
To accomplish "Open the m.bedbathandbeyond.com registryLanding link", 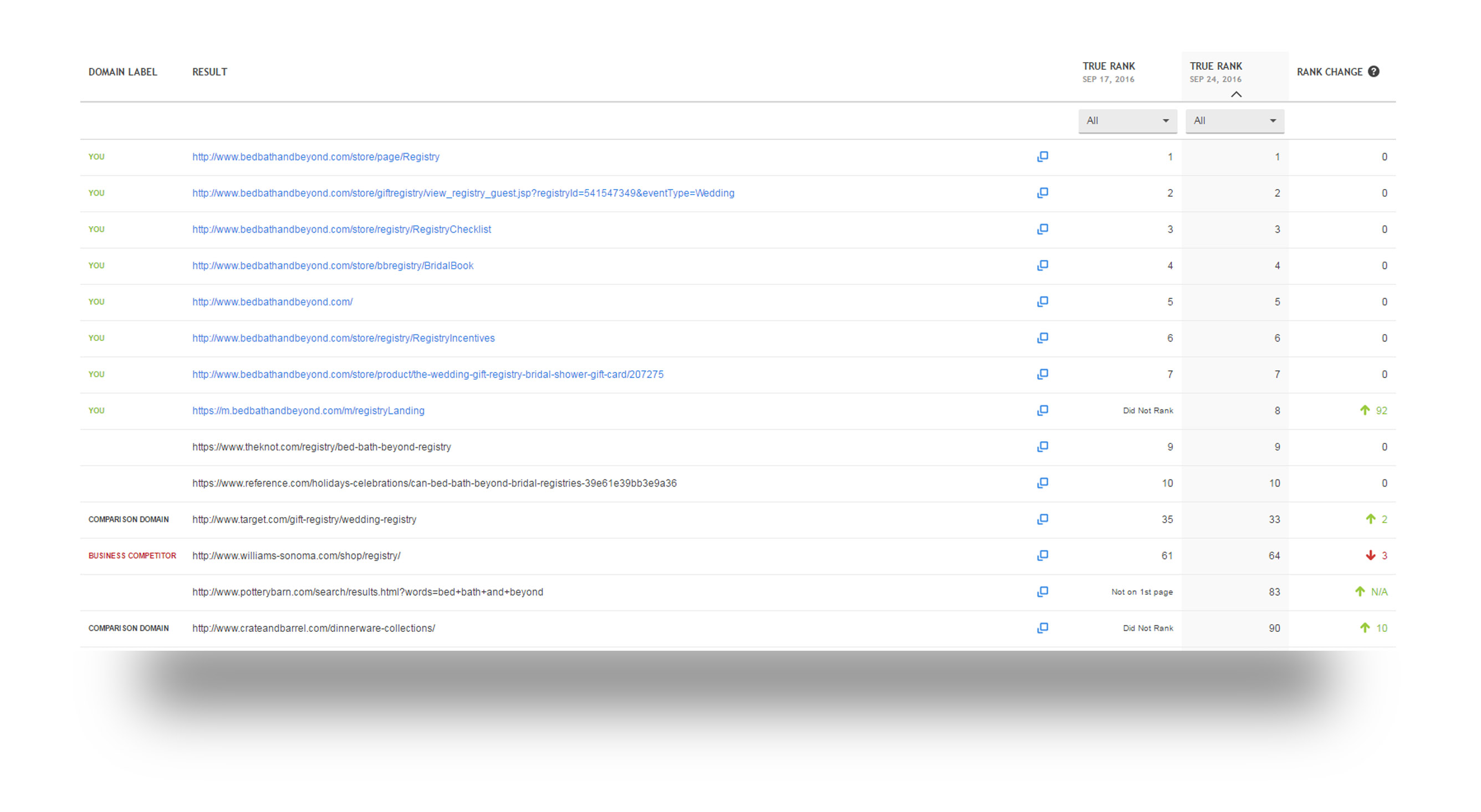I will [x=308, y=410].
